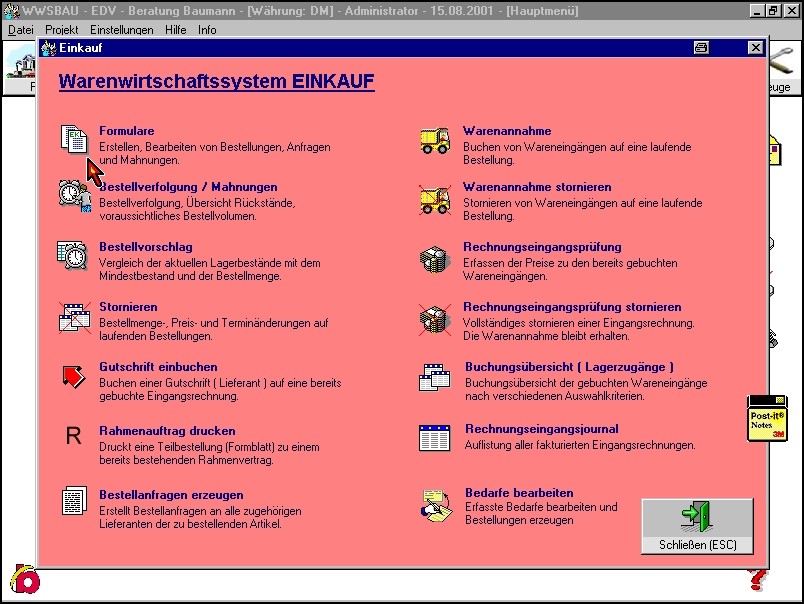Viewport: 804px width, 604px height.
Task: Open the Projekt menu
Action: (62, 30)
